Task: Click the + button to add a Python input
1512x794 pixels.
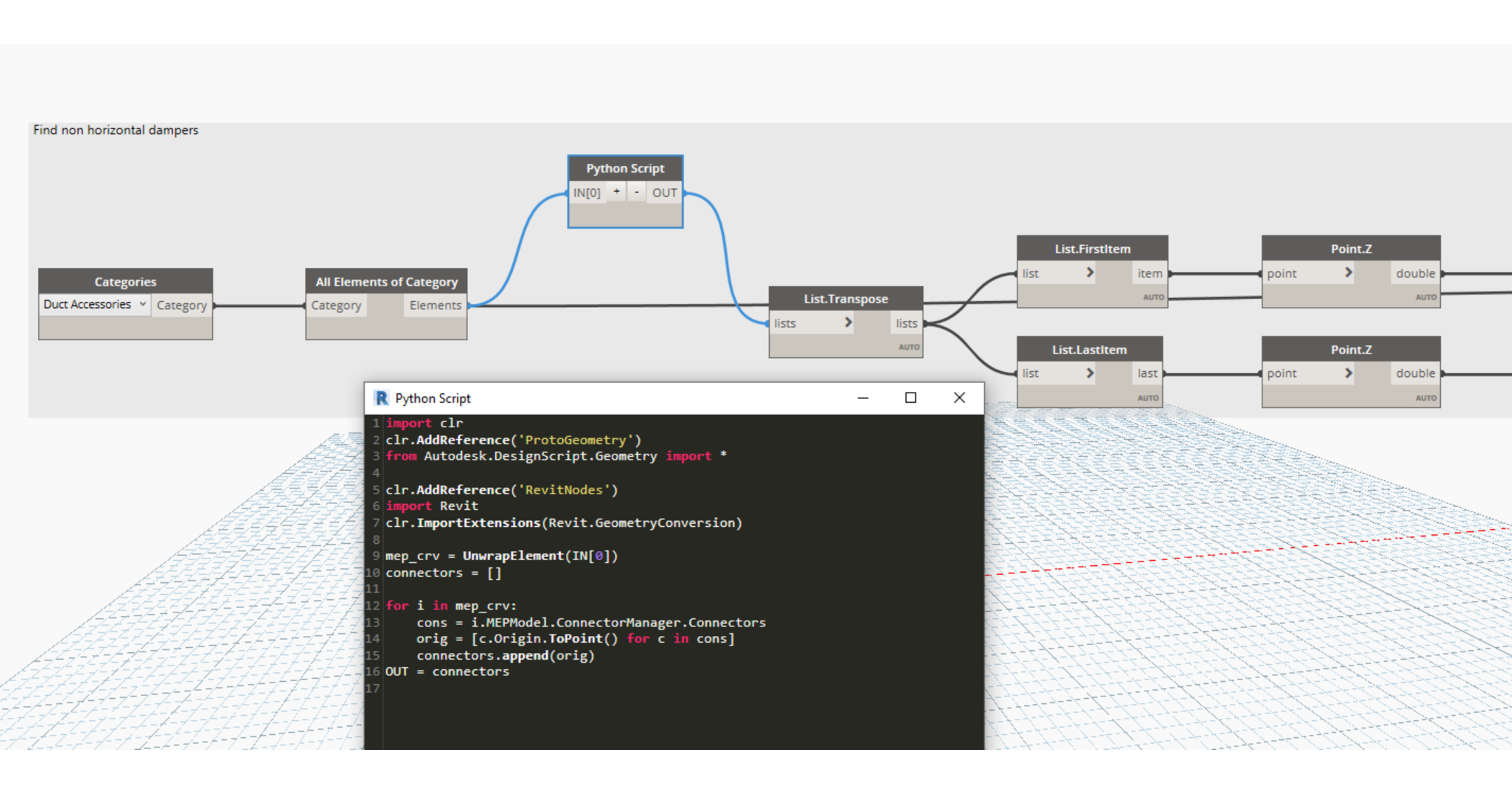Action: pyautogui.click(x=616, y=191)
